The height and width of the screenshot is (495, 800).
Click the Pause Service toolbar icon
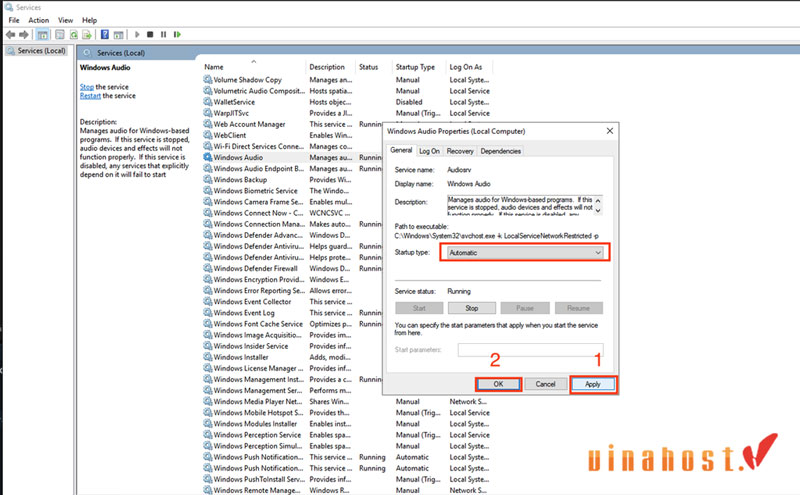pos(163,35)
